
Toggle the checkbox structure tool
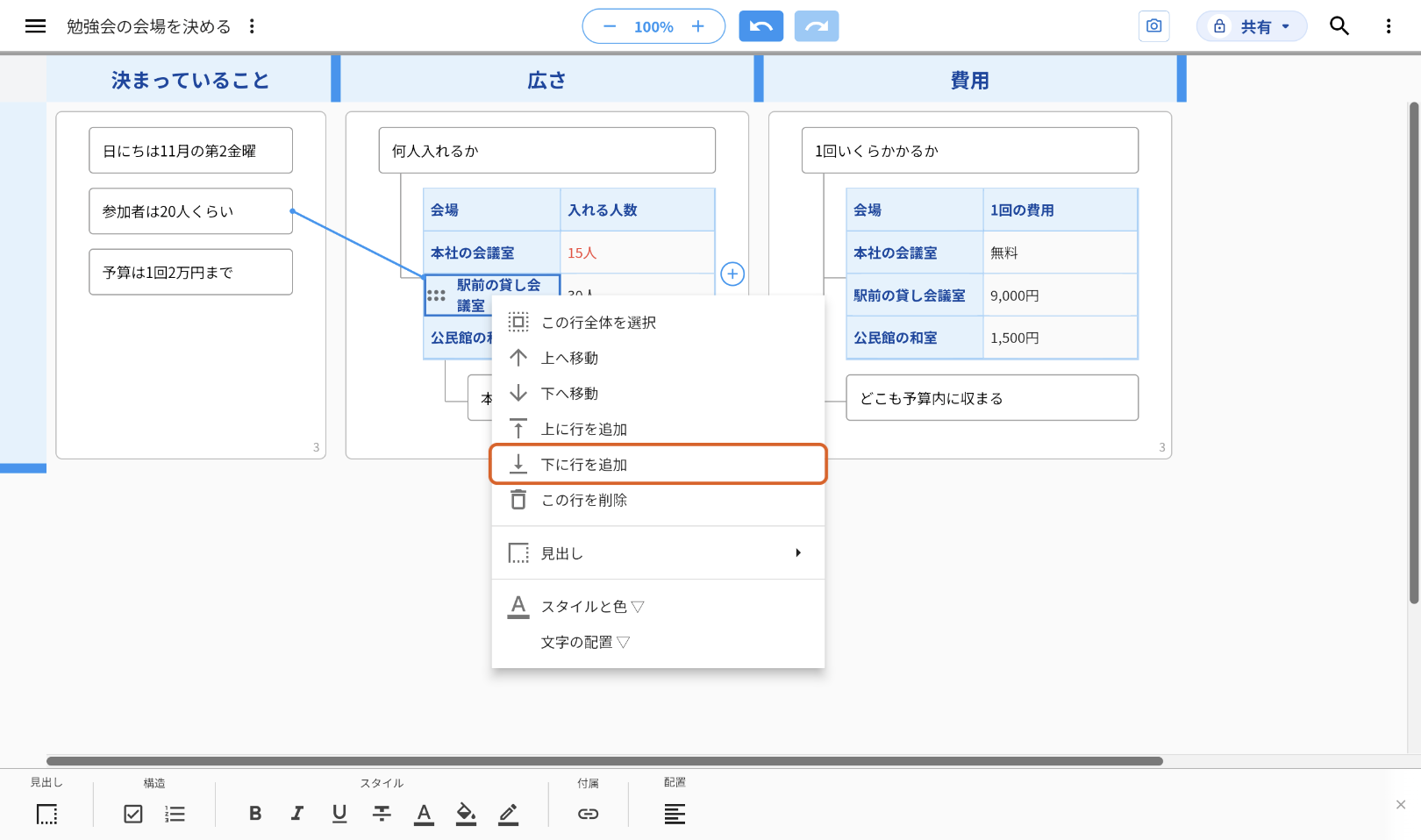point(133,814)
